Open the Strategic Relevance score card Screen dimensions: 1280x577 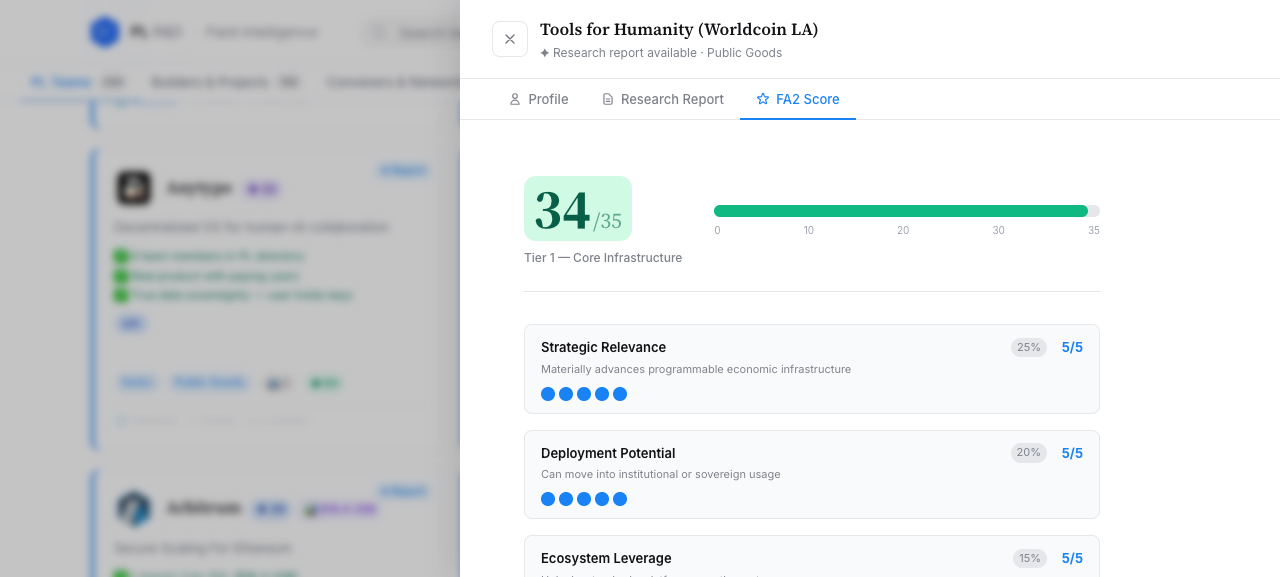[812, 369]
